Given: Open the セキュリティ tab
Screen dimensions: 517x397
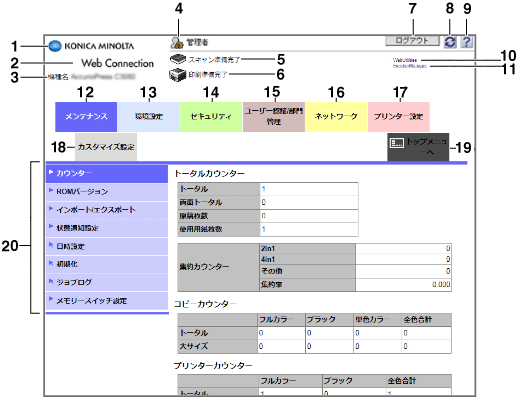Looking at the screenshot, I should (x=211, y=117).
